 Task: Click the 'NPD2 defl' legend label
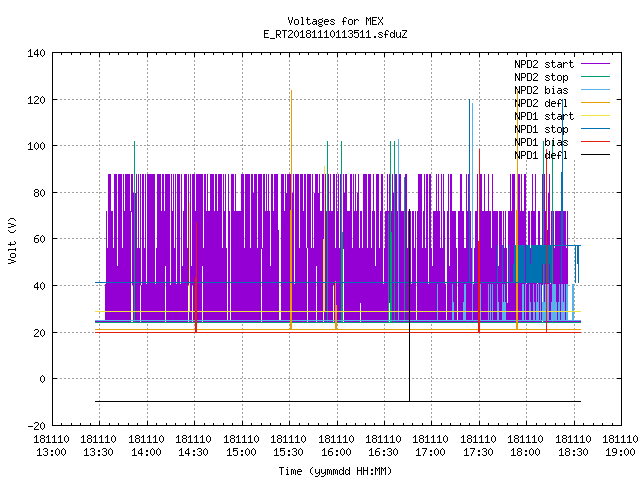541,103
